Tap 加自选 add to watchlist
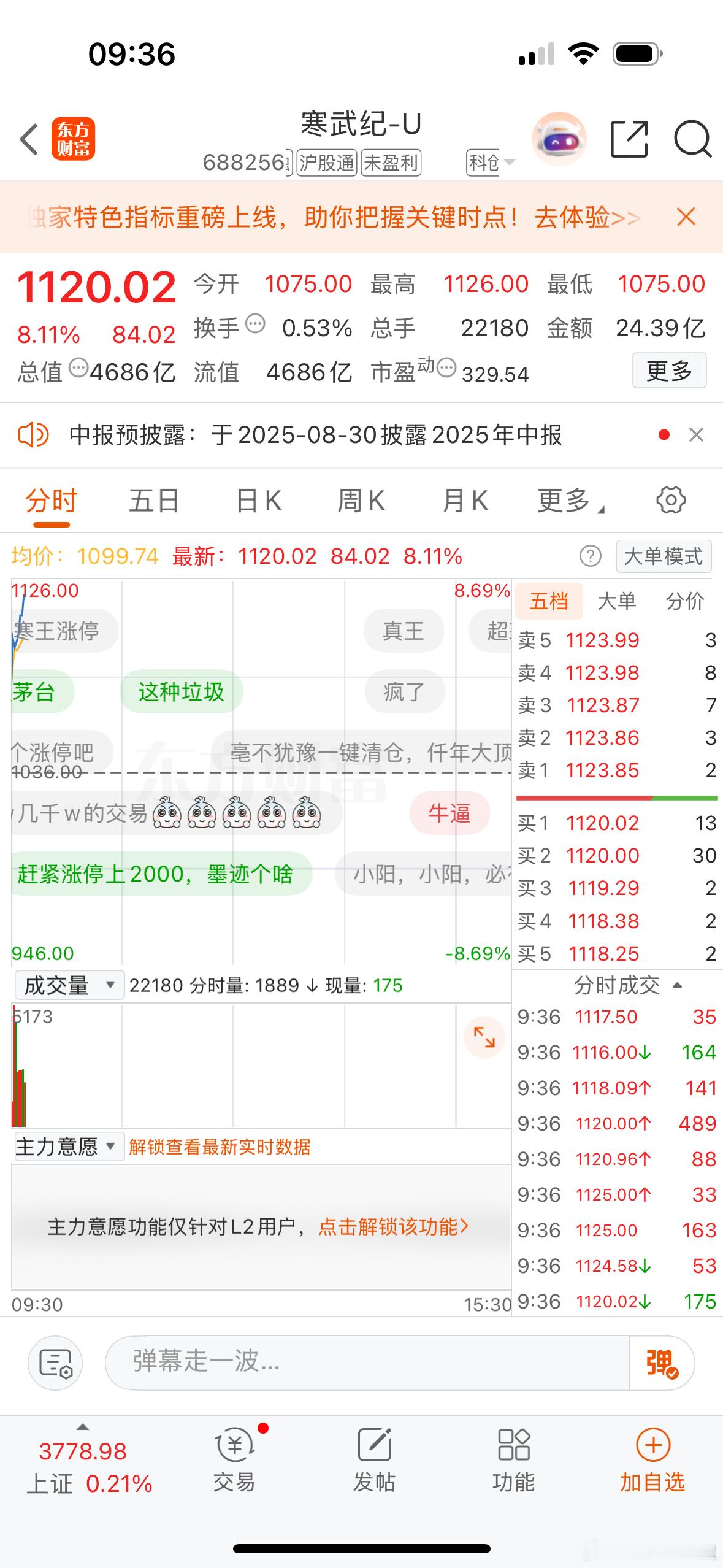 coord(652,1459)
